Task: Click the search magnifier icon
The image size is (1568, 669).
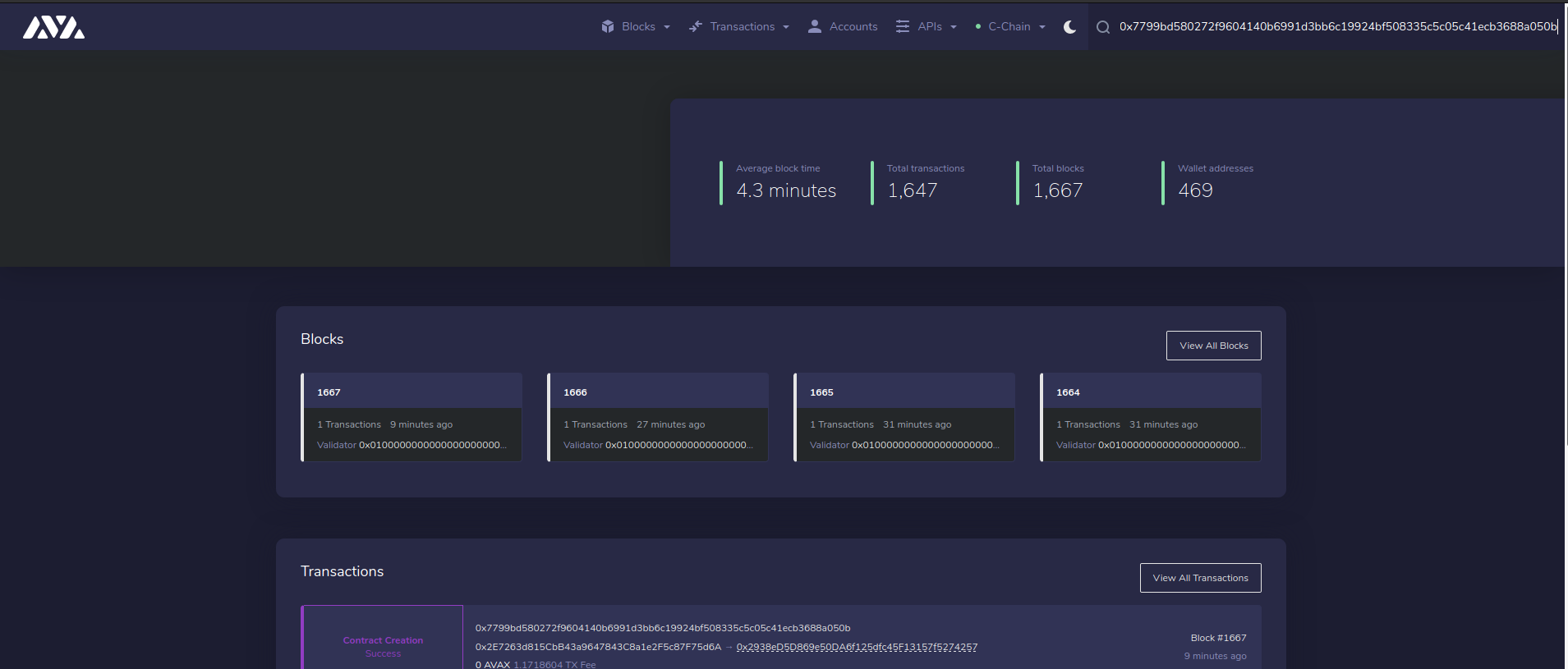Action: point(1103,27)
